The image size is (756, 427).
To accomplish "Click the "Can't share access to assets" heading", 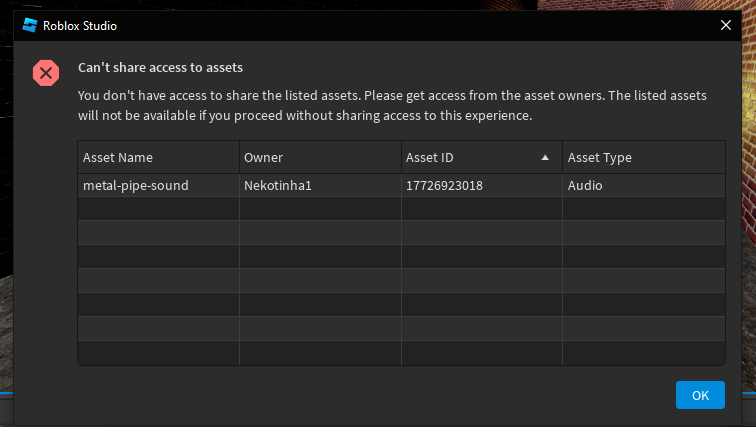I will 161,67.
